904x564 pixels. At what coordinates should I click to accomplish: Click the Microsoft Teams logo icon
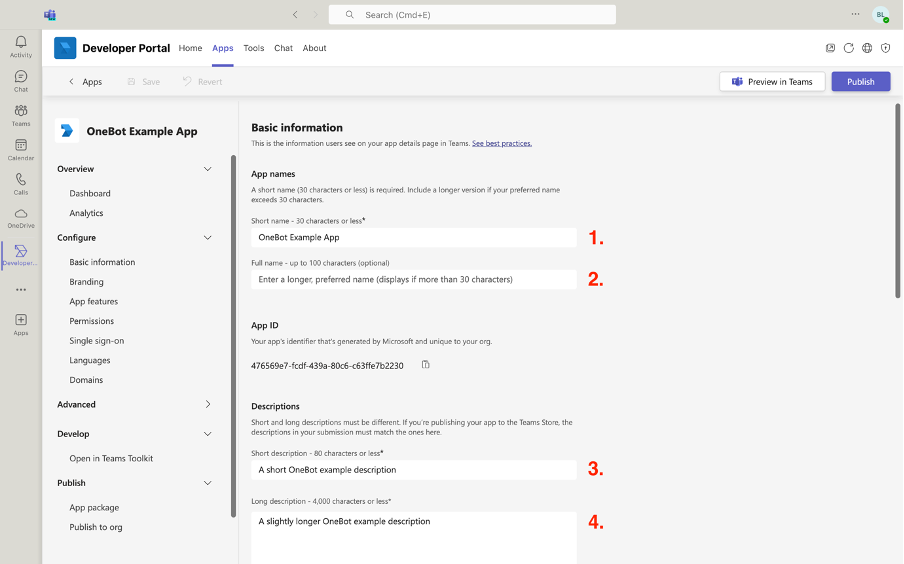50,15
